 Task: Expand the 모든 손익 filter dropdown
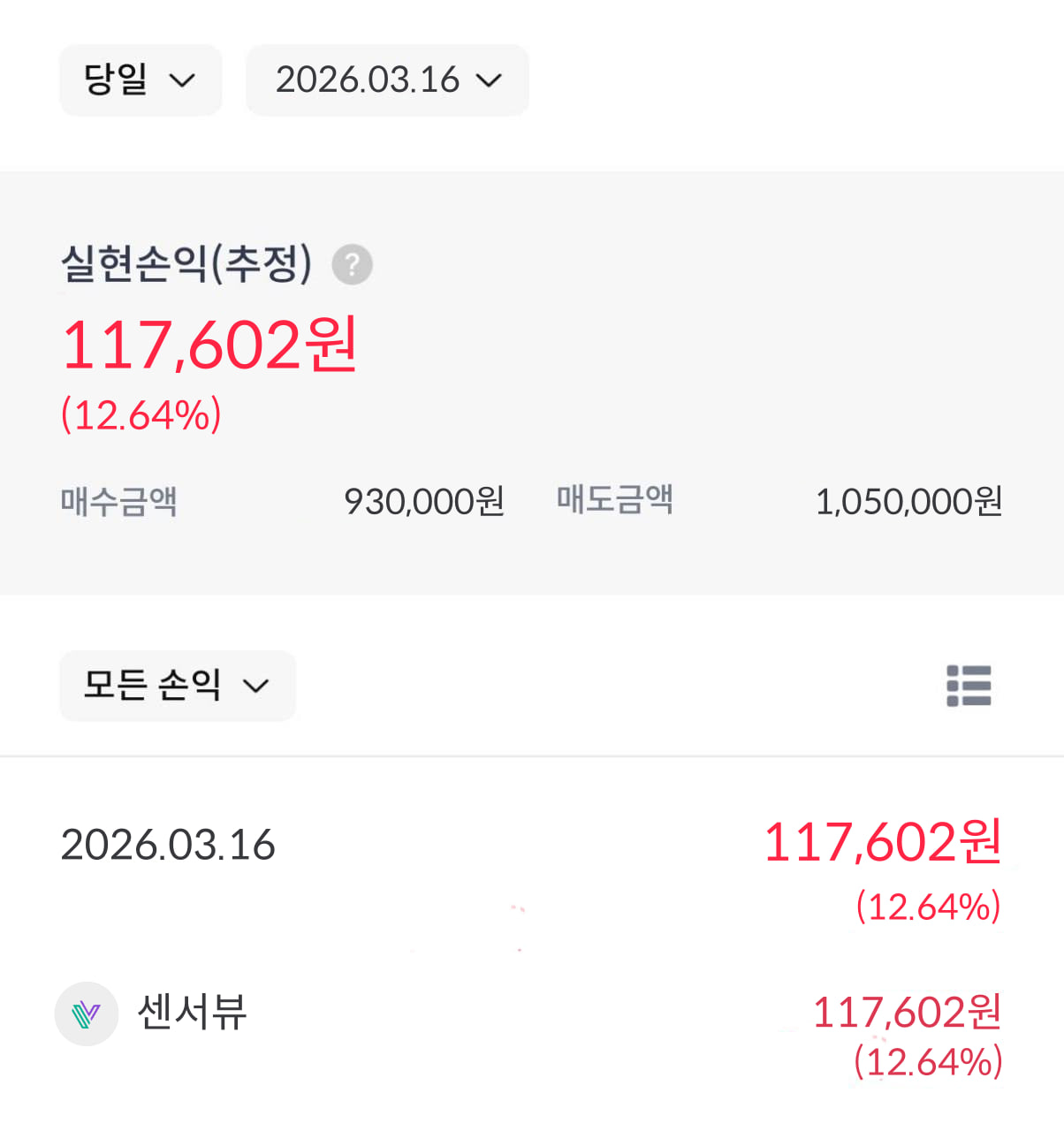pos(177,686)
